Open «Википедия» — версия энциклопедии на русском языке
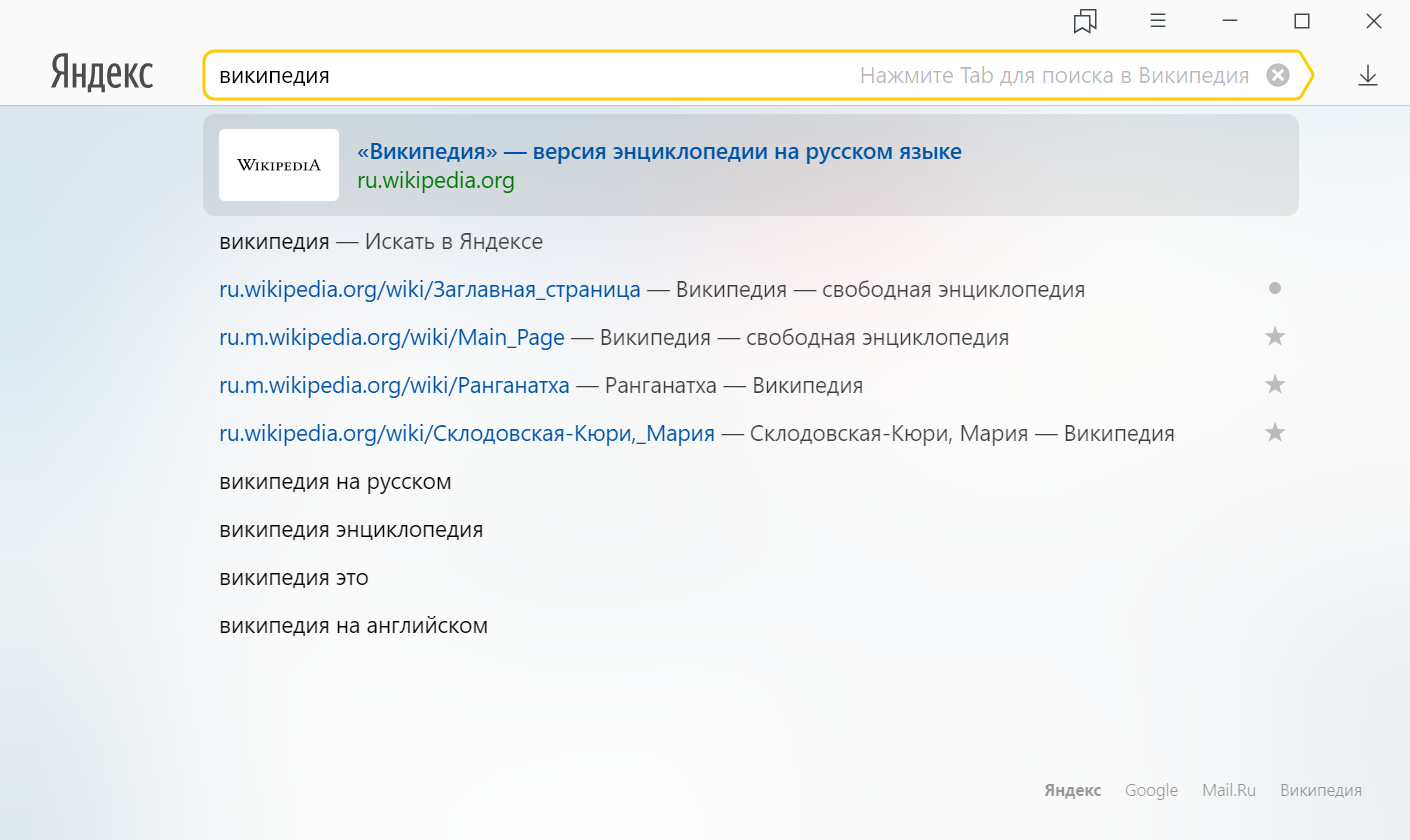 pos(659,152)
